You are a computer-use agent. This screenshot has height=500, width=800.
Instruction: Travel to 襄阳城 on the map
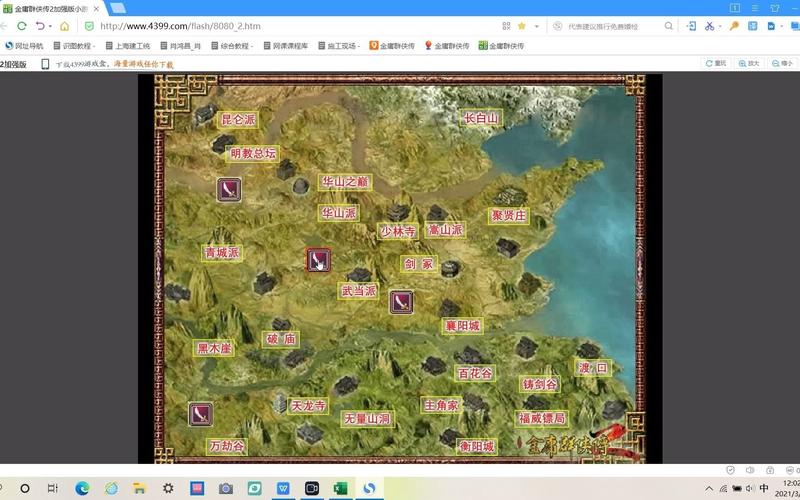(462, 326)
